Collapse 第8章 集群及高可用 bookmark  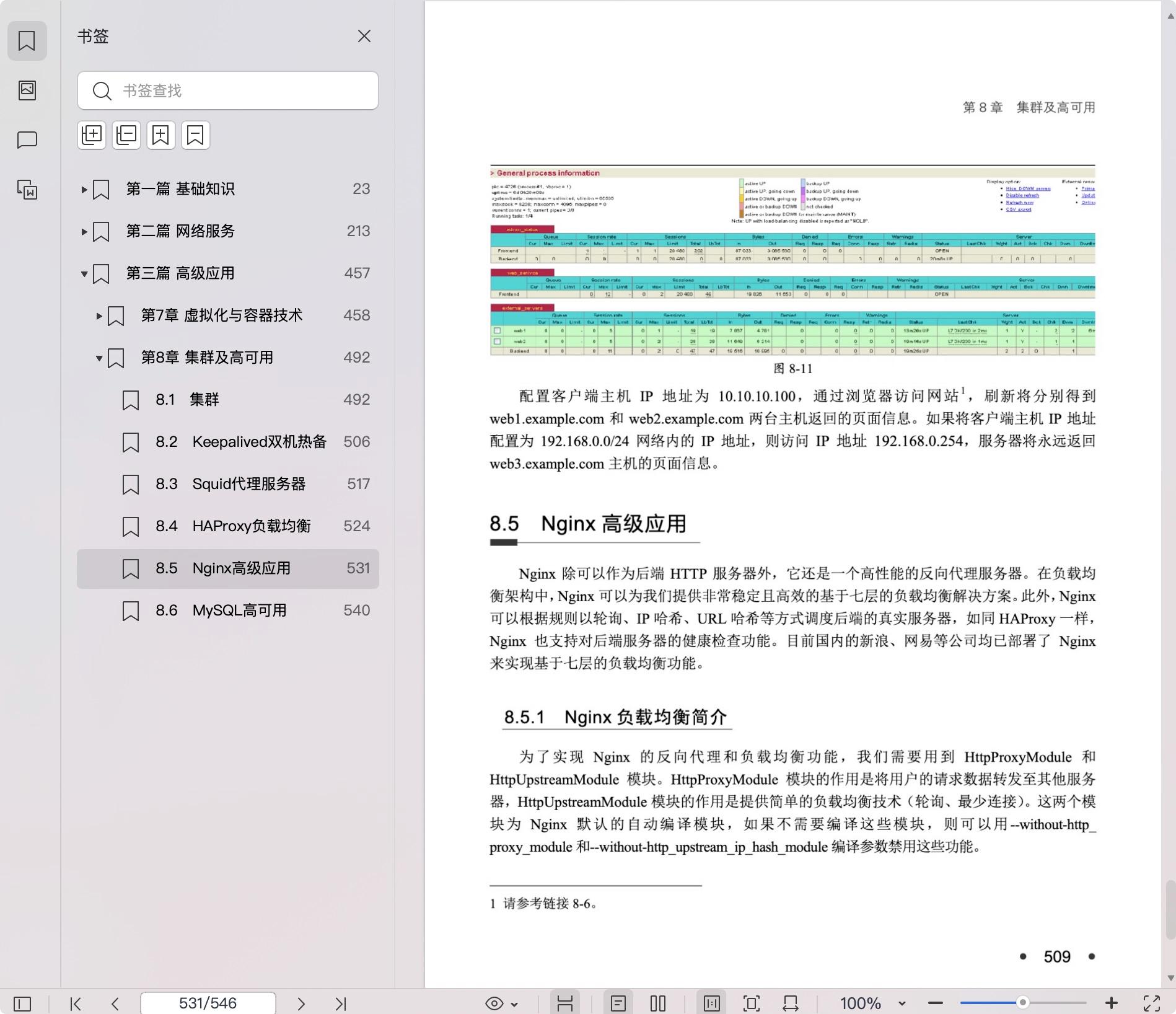tap(99, 358)
